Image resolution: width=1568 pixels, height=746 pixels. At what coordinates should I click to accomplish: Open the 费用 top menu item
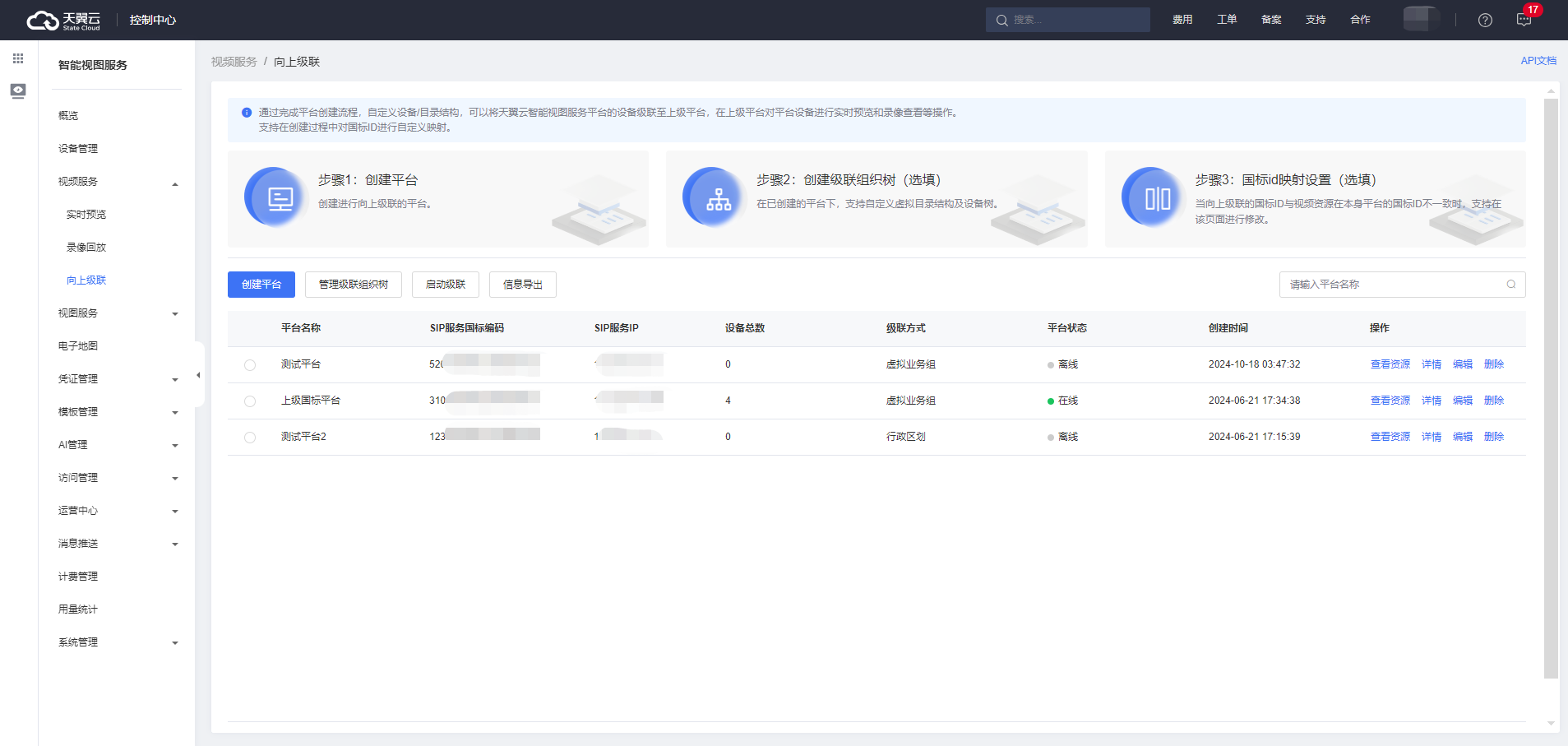click(x=1182, y=20)
